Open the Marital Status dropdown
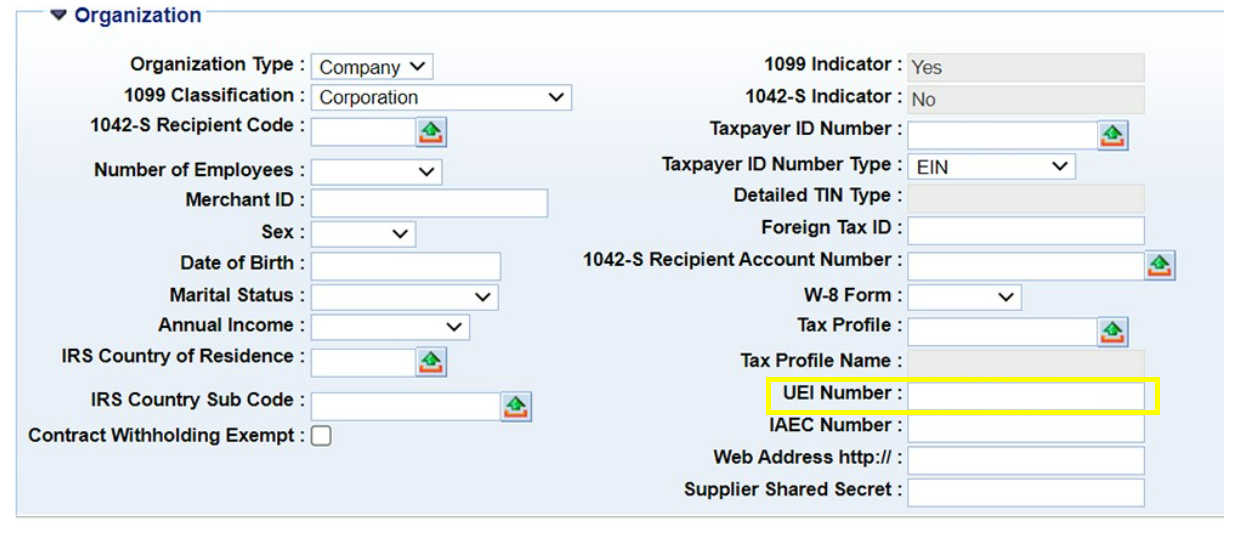Viewport: 1239px width, 541px height. pyautogui.click(x=404, y=297)
